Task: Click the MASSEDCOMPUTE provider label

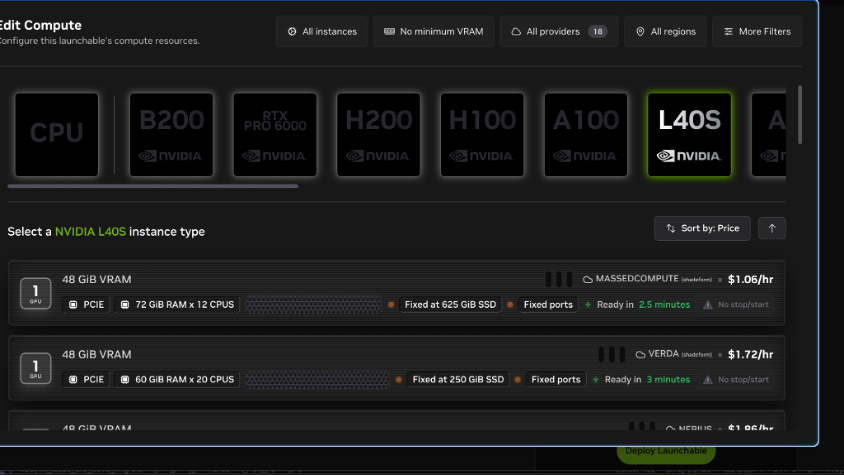Action: tap(637, 278)
